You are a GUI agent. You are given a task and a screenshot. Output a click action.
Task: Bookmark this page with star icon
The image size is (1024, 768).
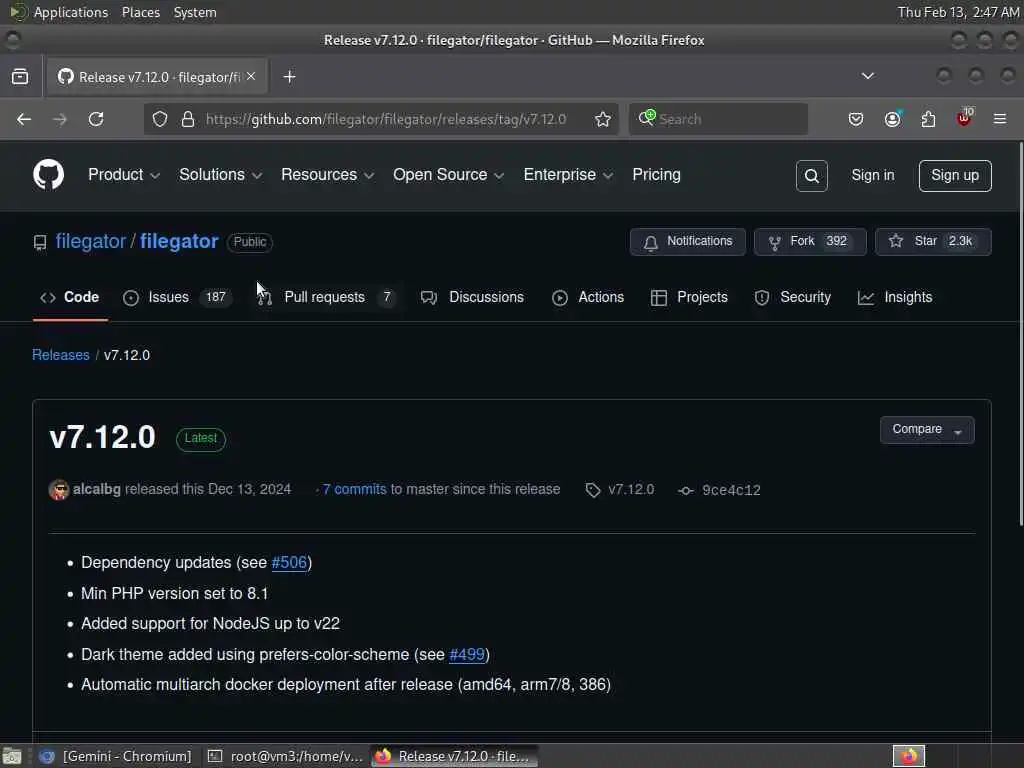pyautogui.click(x=602, y=119)
